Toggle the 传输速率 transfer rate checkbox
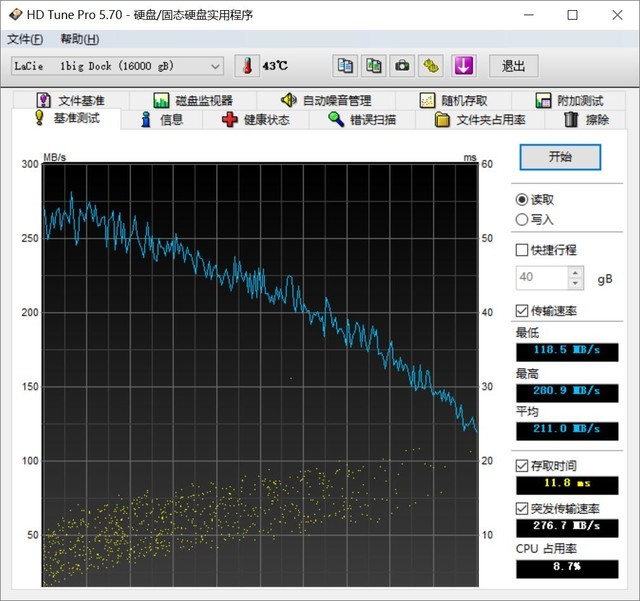 (x=522, y=311)
